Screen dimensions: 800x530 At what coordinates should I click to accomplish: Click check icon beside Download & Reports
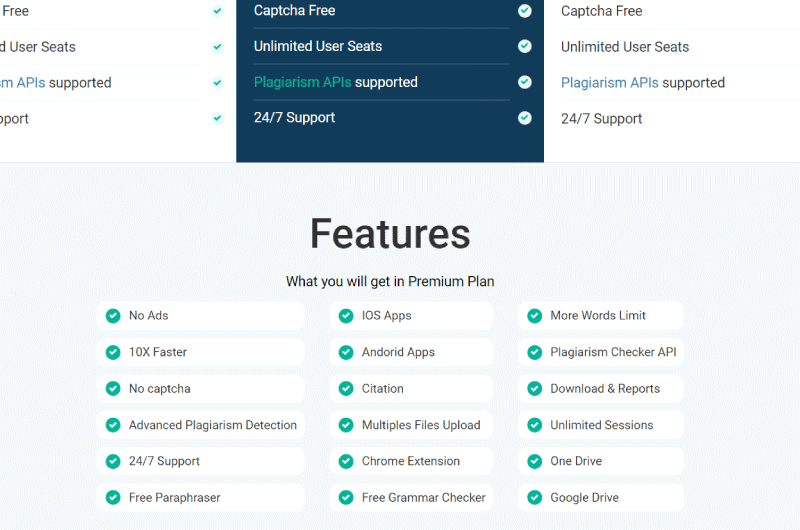(x=535, y=389)
